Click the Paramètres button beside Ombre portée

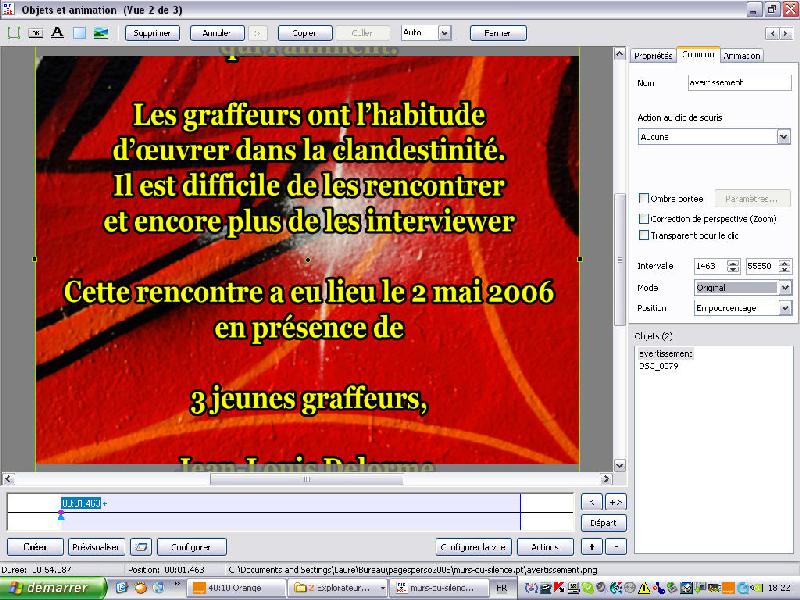pyautogui.click(x=753, y=198)
